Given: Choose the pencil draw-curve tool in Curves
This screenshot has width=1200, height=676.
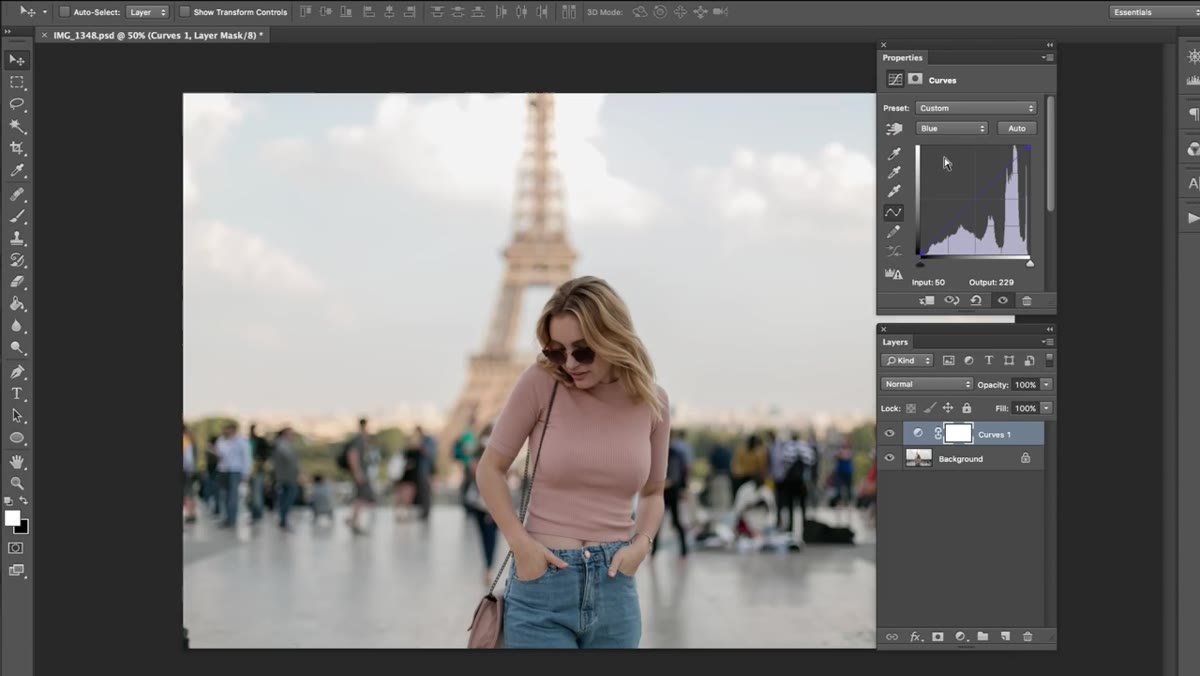Looking at the screenshot, I should pyautogui.click(x=894, y=231).
